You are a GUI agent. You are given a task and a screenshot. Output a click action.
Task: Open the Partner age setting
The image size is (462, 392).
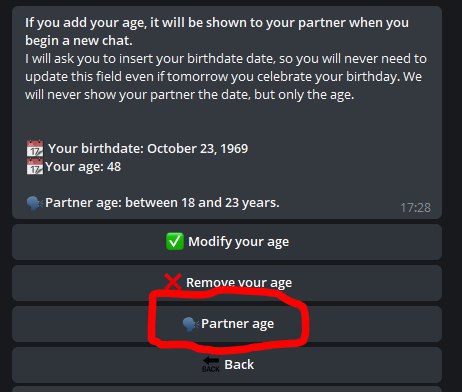pos(227,324)
